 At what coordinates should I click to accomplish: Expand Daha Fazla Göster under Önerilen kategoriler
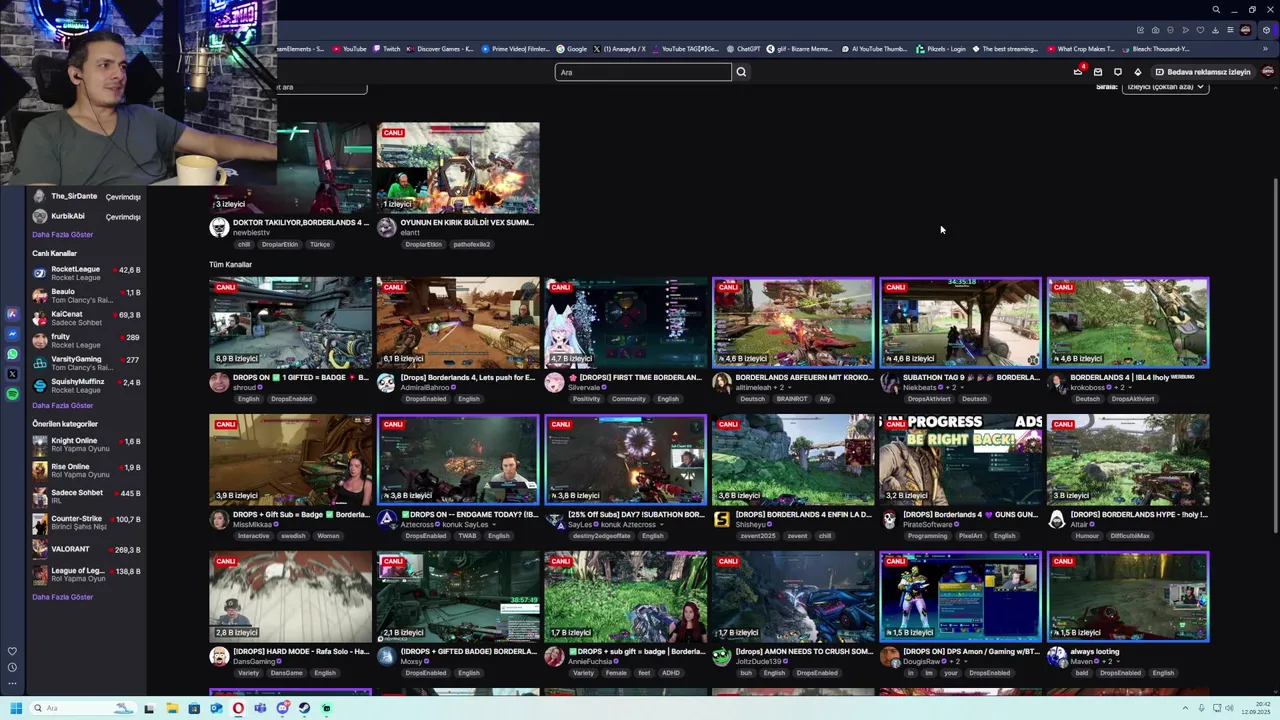[x=62, y=597]
